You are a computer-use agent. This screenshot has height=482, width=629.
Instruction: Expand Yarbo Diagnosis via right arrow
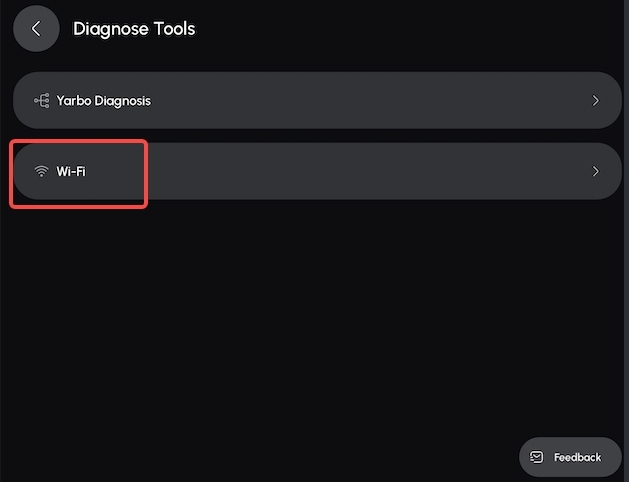(x=596, y=100)
